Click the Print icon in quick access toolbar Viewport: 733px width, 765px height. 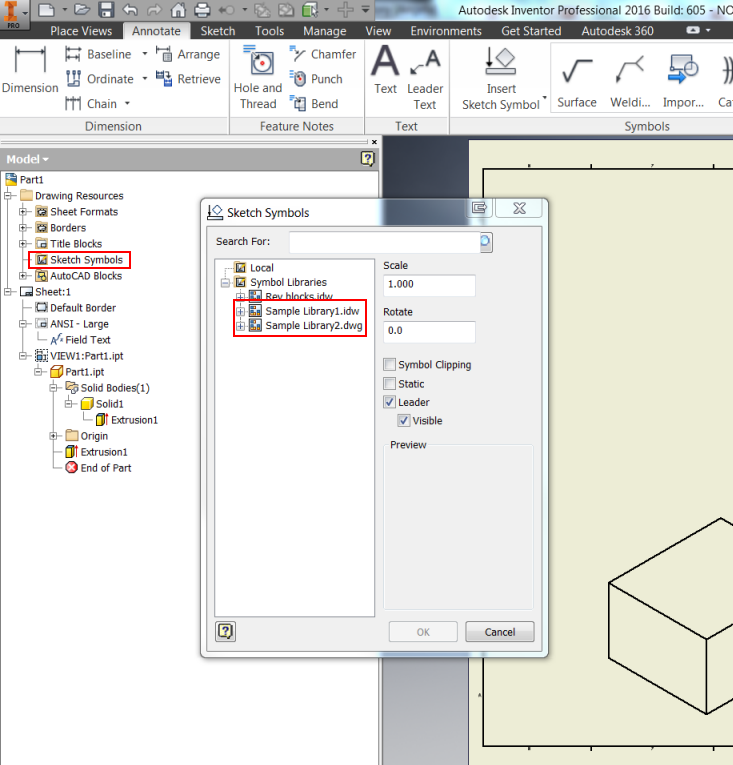click(x=202, y=9)
